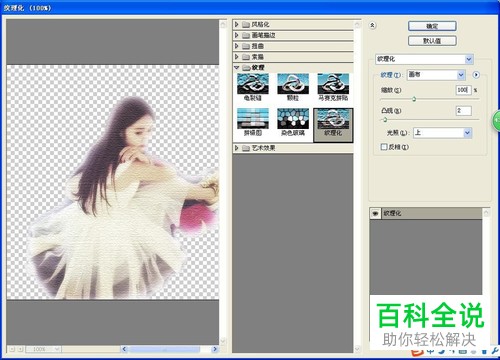The width and height of the screenshot is (500, 360).
Task: Click the 凸现 value input field
Action: point(463,111)
